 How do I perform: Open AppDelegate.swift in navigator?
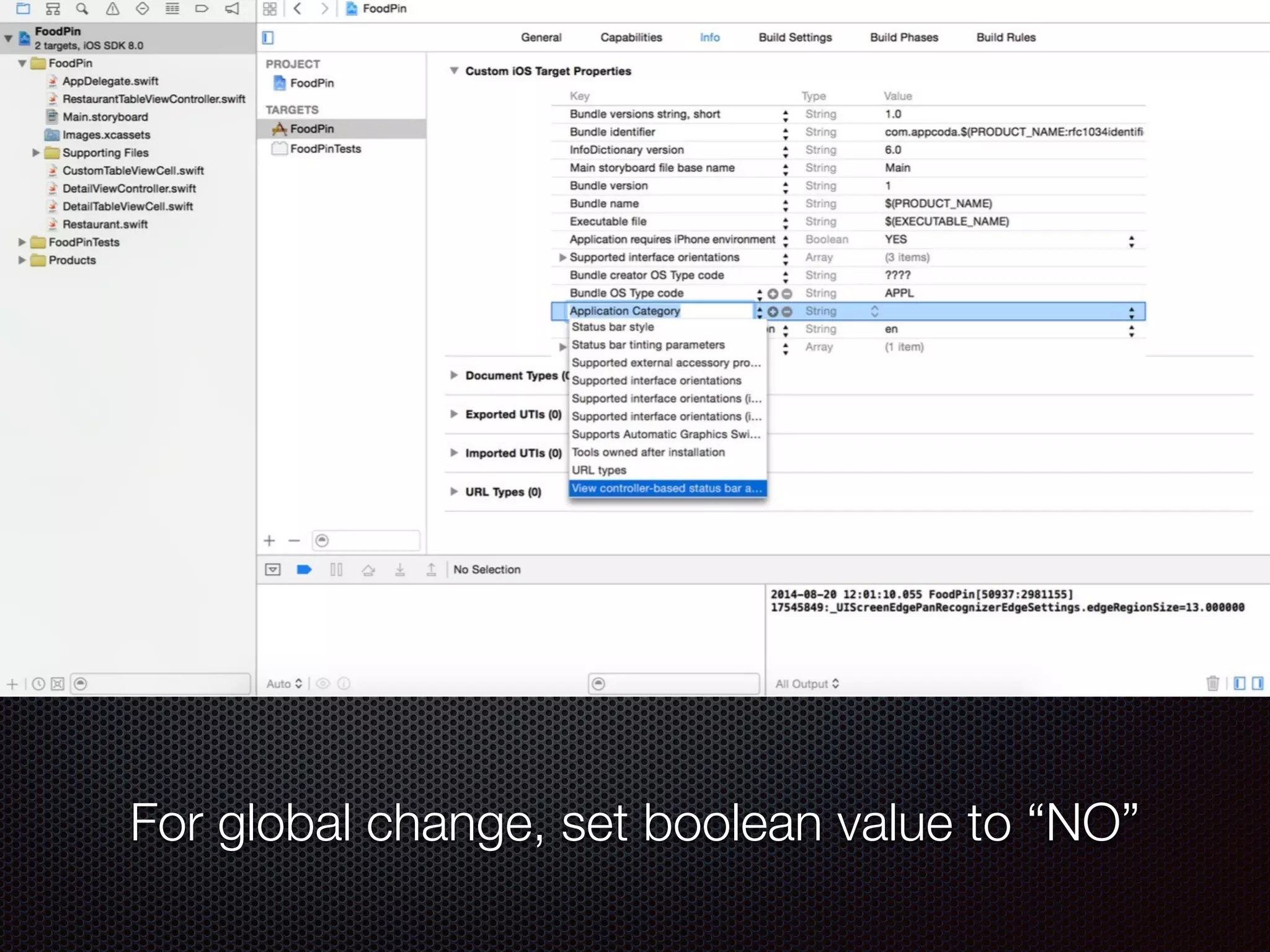110,81
